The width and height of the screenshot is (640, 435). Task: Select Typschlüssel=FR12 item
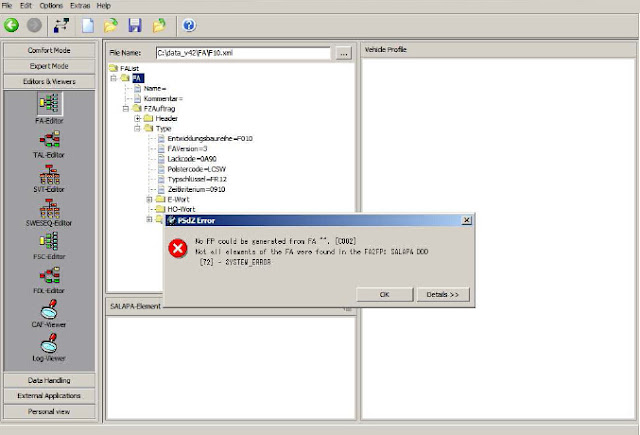tap(197, 179)
